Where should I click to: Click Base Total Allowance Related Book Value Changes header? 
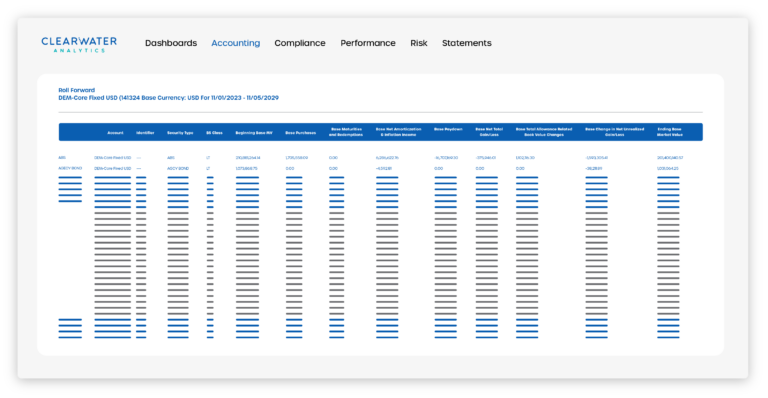coord(544,132)
